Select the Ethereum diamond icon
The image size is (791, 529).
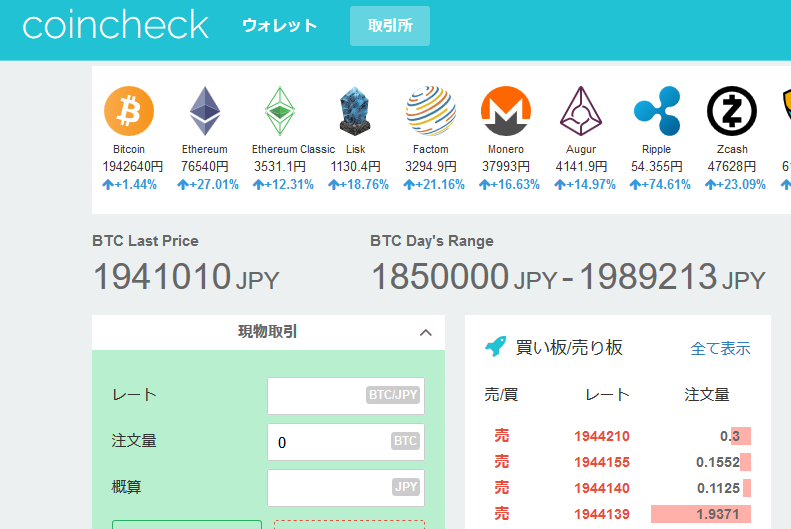(x=205, y=111)
